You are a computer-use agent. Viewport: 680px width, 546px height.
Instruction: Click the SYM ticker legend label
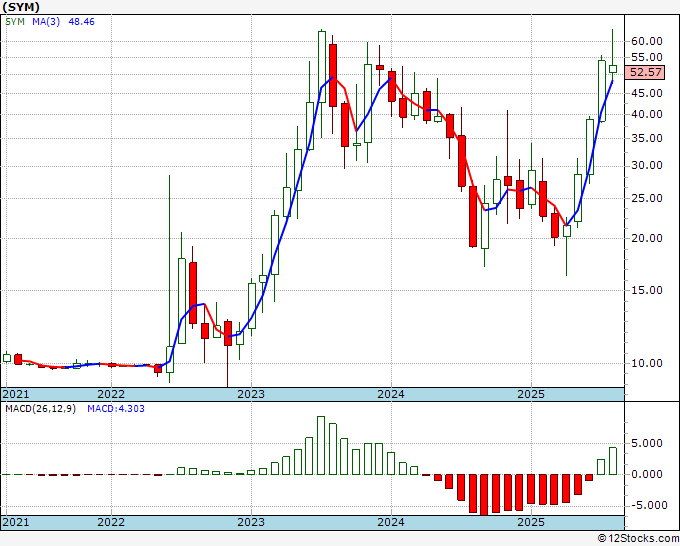pyautogui.click(x=15, y=22)
